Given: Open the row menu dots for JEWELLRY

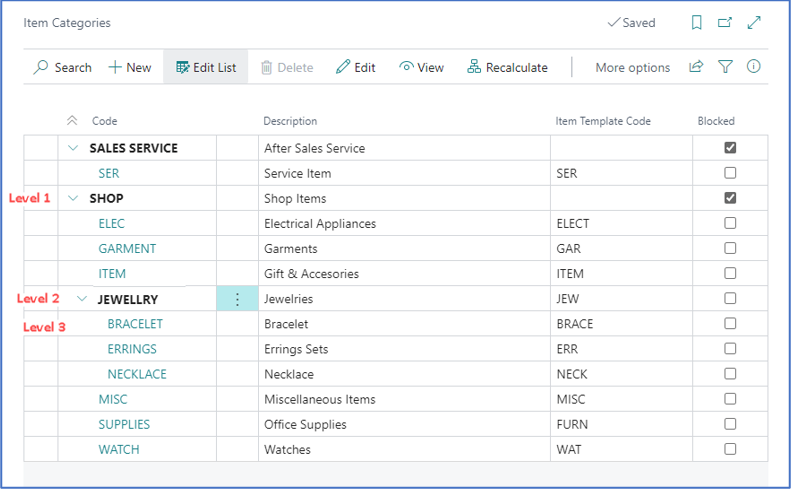Looking at the screenshot, I should click(x=238, y=299).
